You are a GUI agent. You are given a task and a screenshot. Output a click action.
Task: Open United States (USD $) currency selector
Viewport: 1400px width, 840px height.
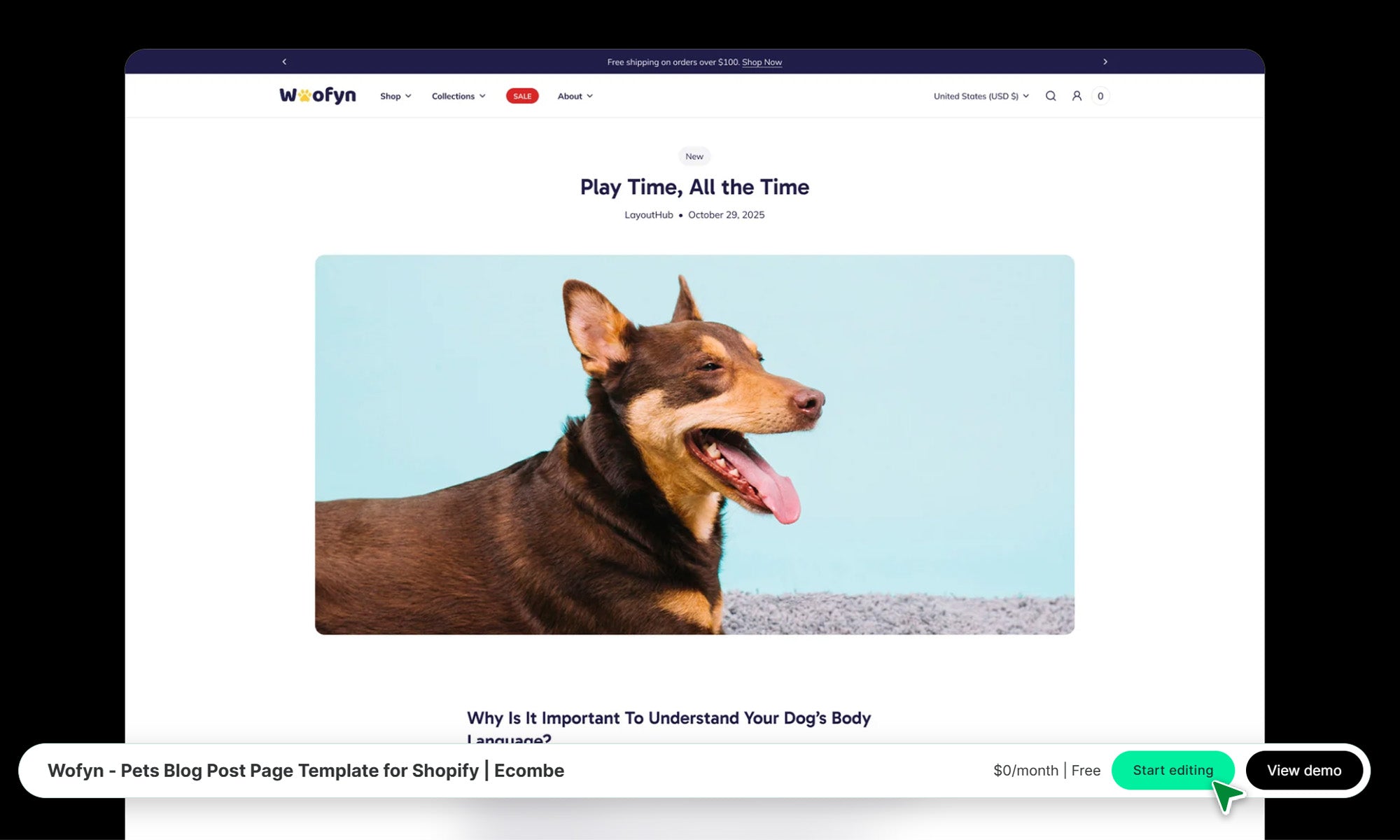coord(981,96)
